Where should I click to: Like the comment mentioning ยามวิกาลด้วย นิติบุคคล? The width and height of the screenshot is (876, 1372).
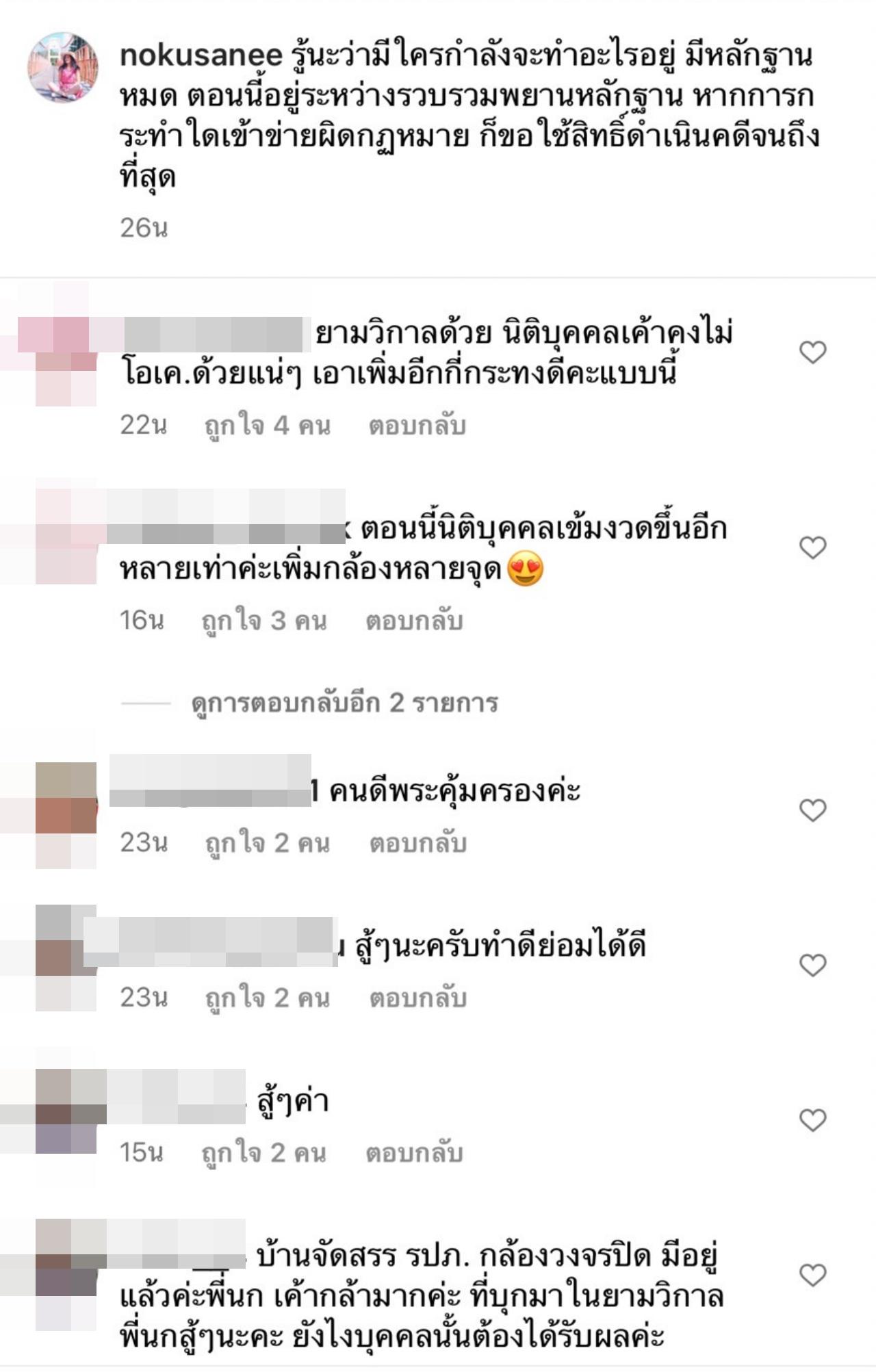812,352
